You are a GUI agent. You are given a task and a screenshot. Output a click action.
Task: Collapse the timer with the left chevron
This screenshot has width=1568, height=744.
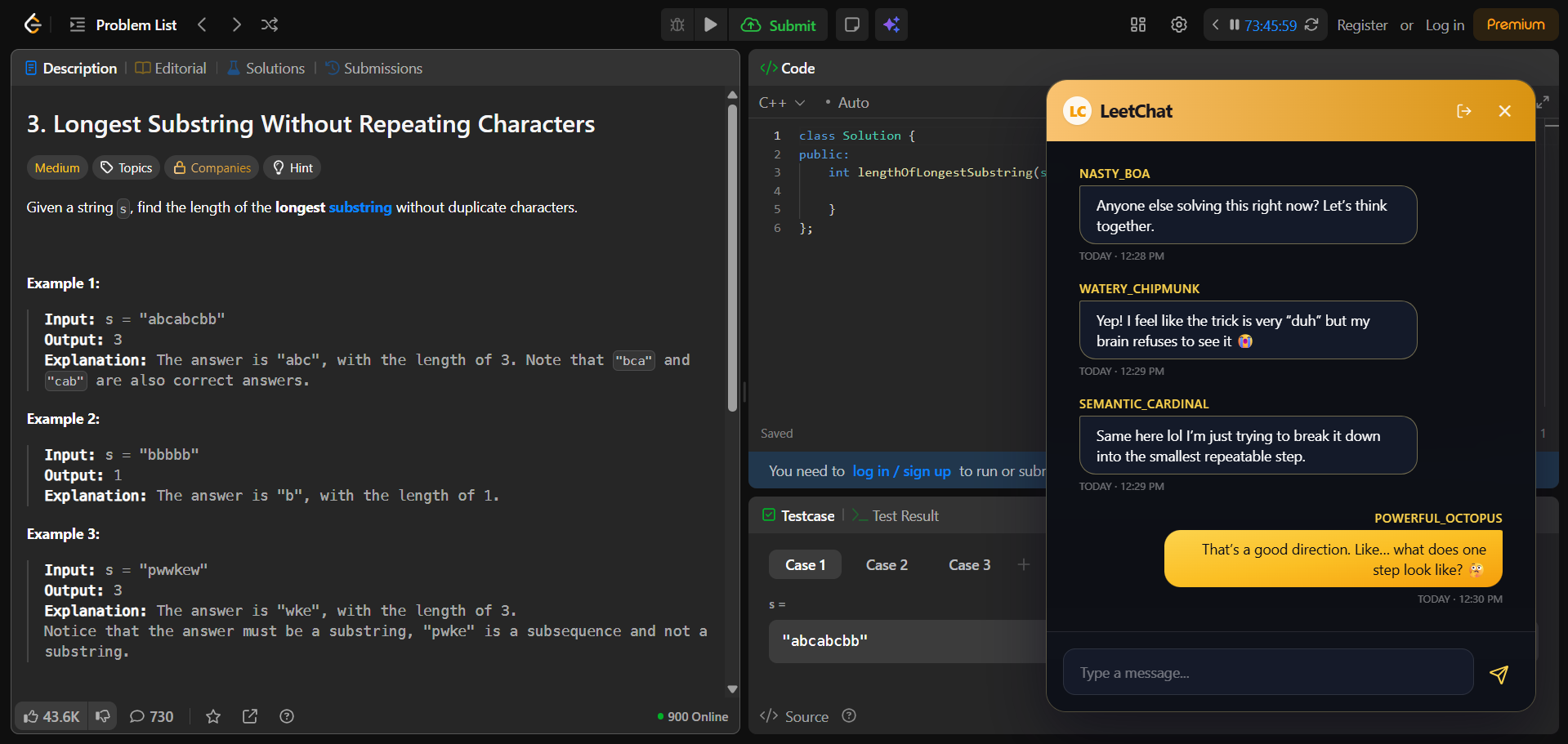point(1215,25)
